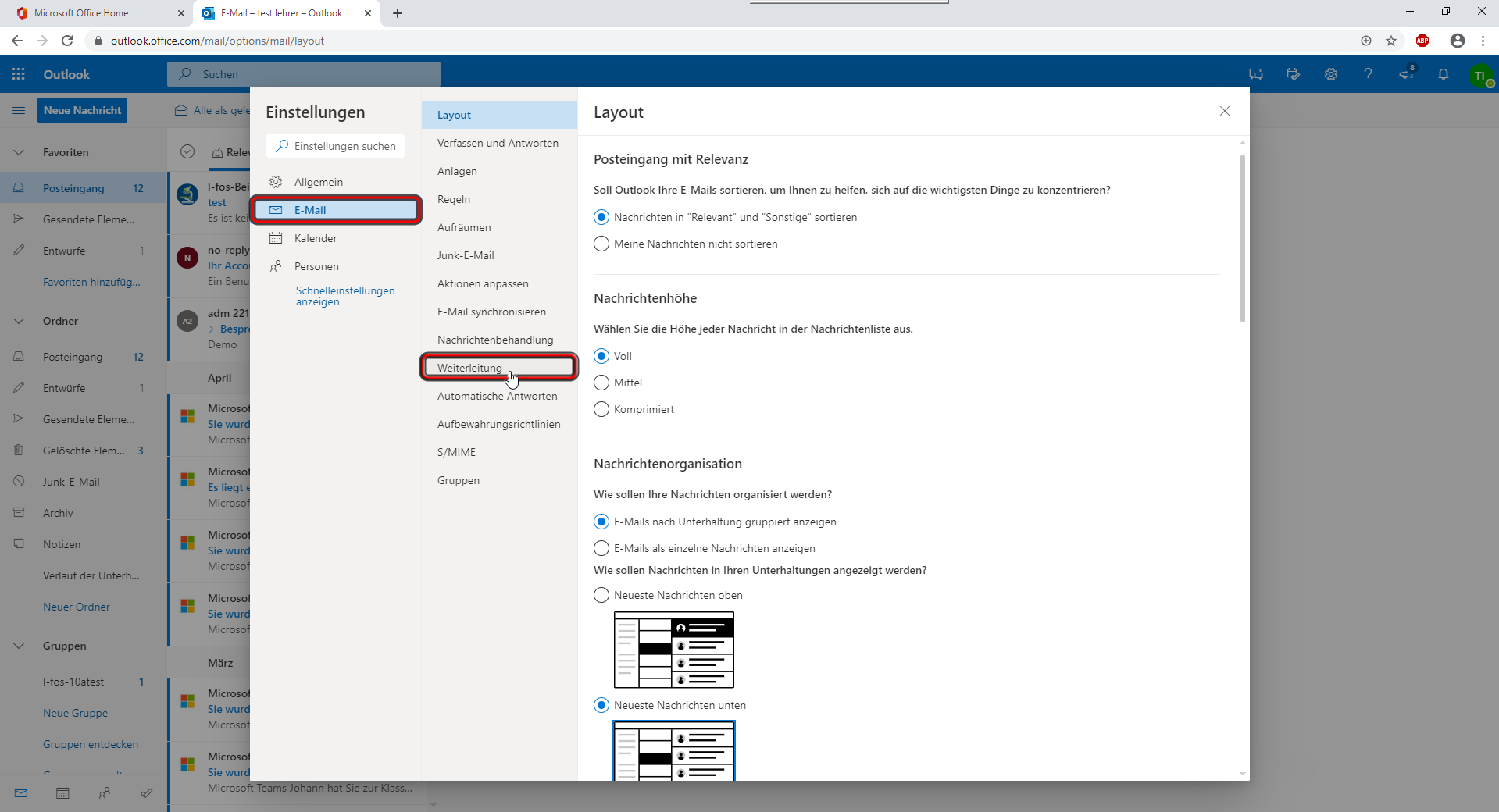Viewport: 1499px width, 812px height.
Task: Open the attachments icon at bottom left
Action: [147, 793]
